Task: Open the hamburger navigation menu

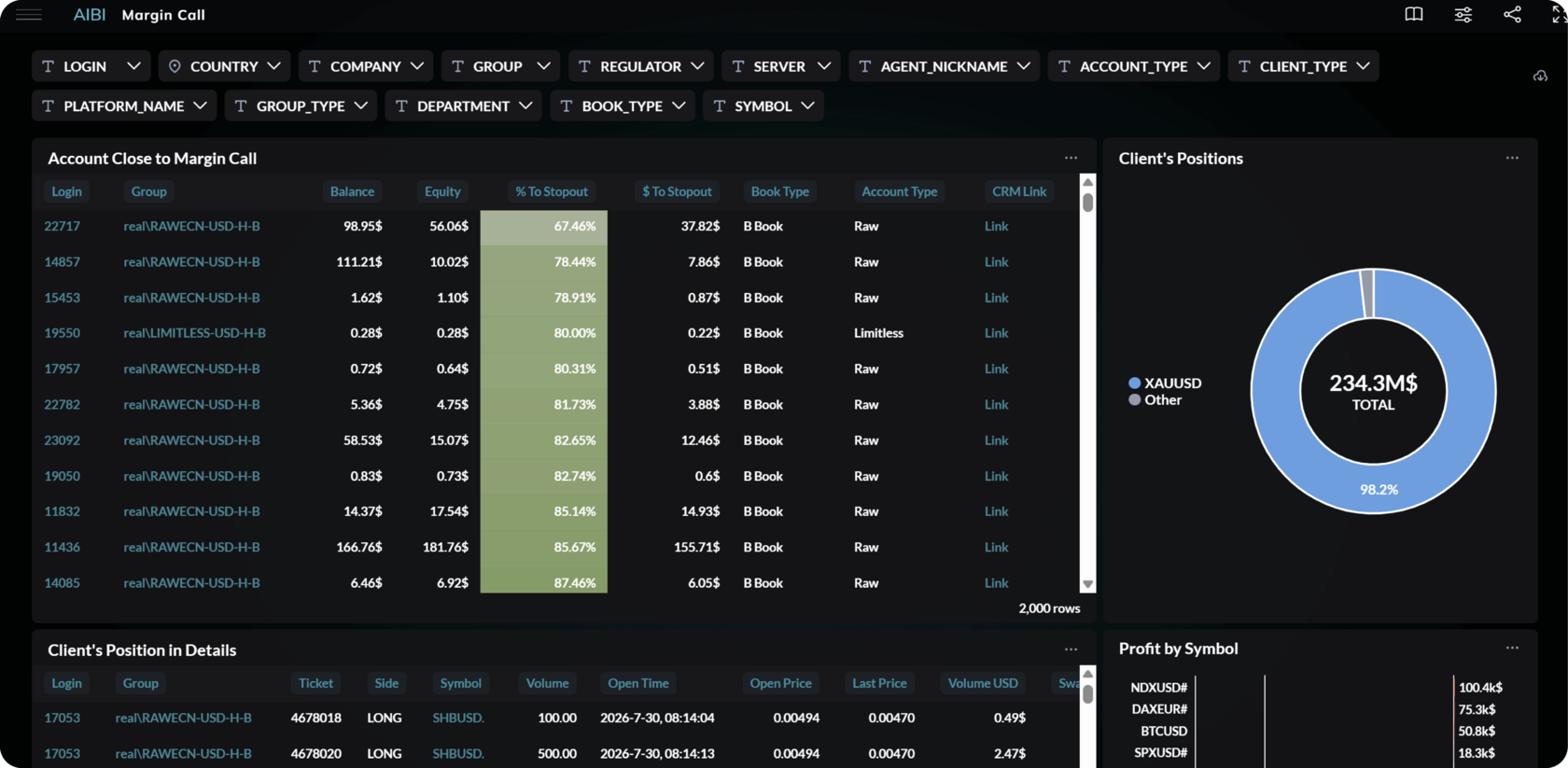Action: (29, 15)
